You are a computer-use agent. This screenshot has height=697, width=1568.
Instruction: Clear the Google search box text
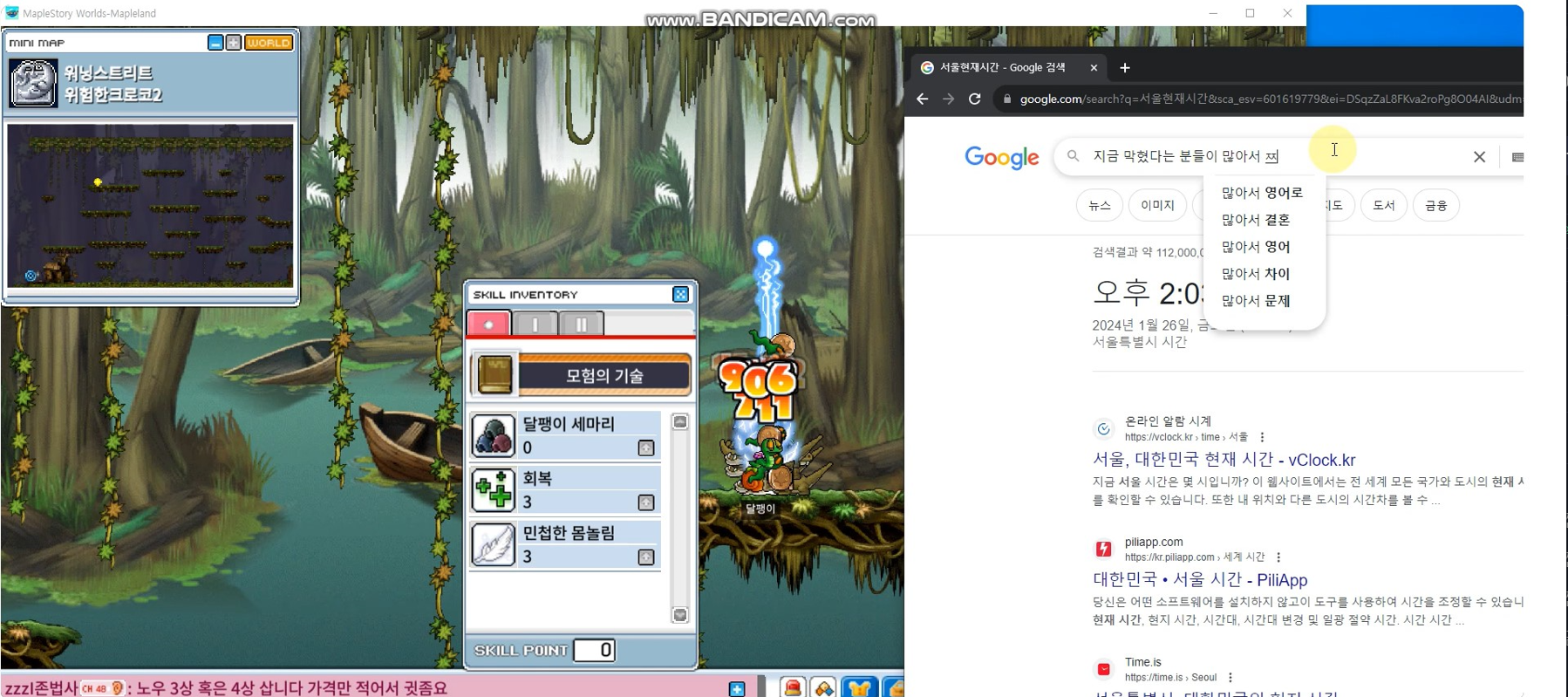1479,157
